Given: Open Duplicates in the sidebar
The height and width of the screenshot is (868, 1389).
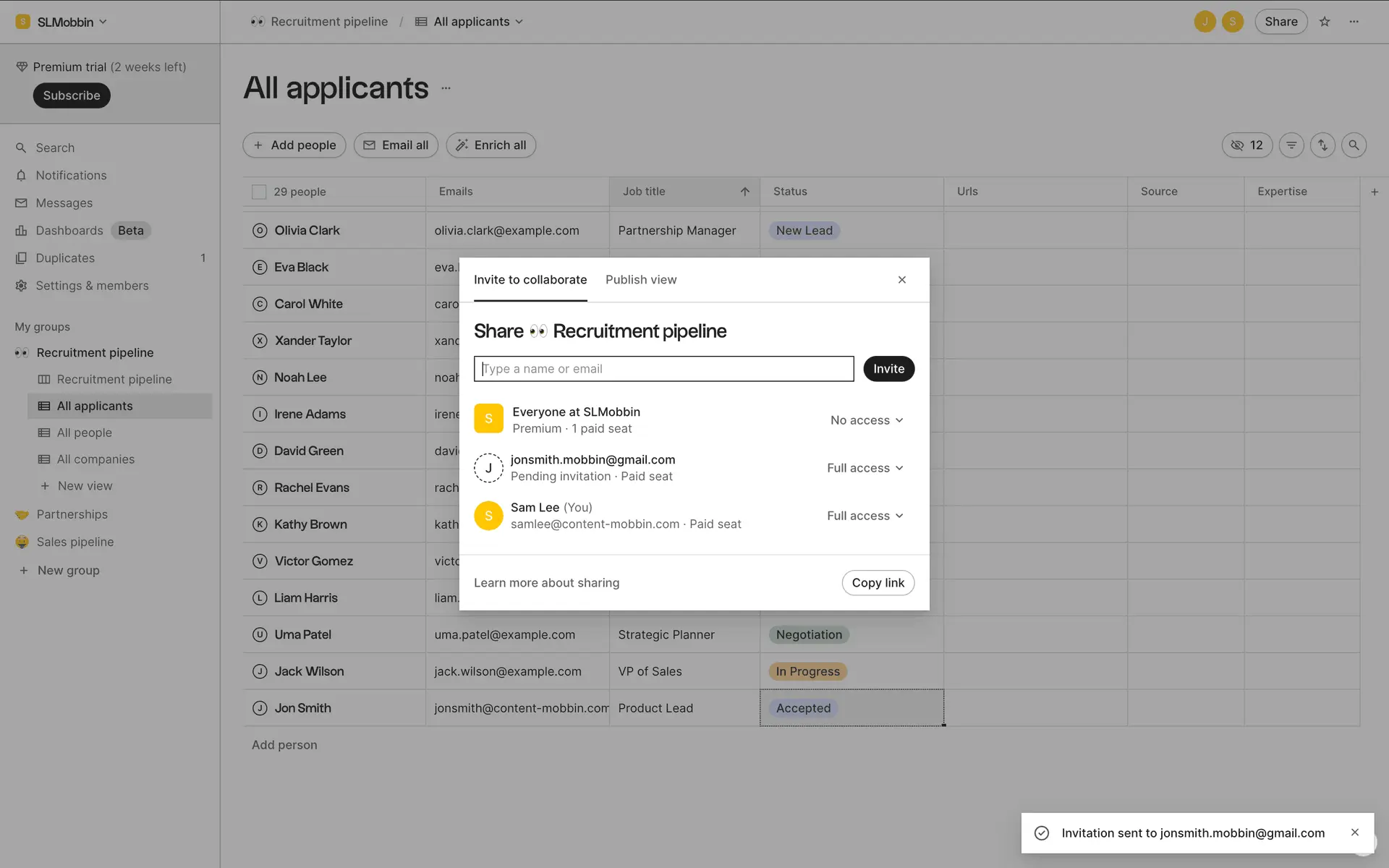Looking at the screenshot, I should (65, 258).
